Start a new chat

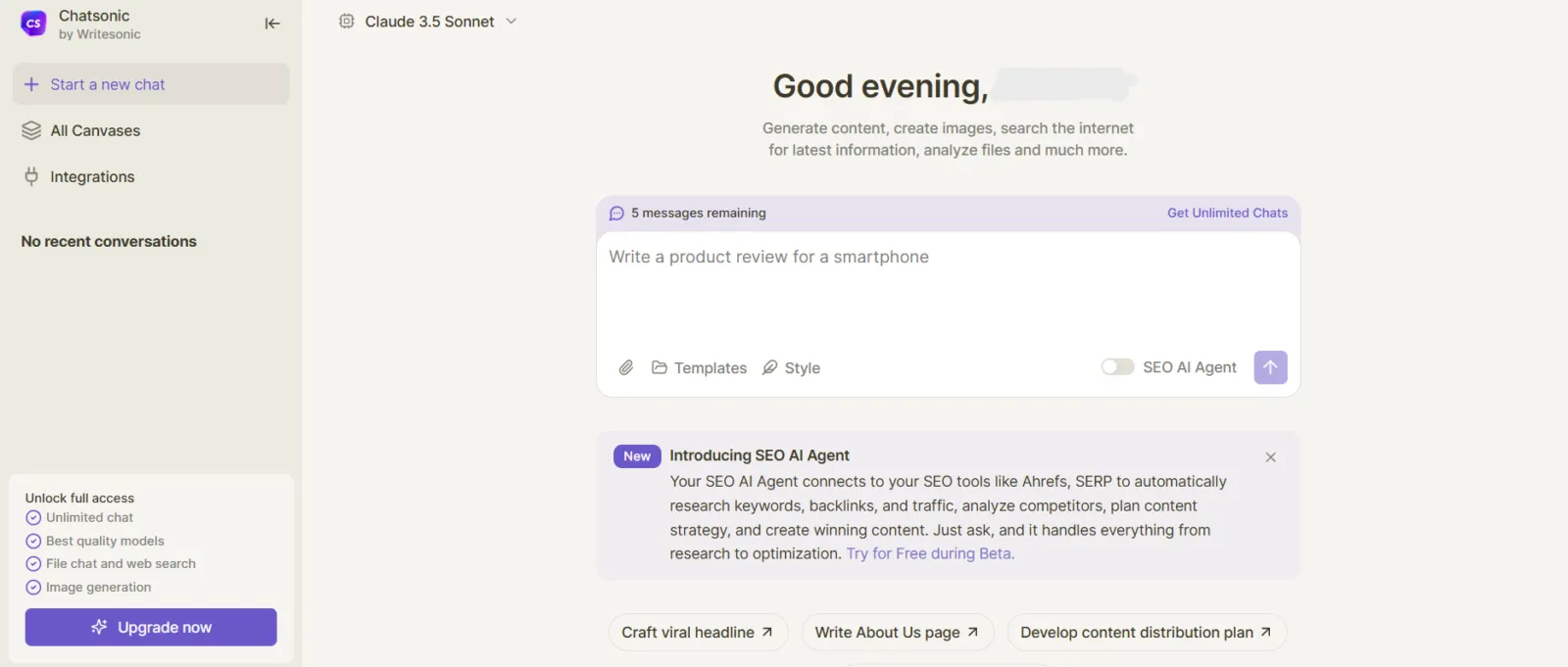tap(151, 84)
